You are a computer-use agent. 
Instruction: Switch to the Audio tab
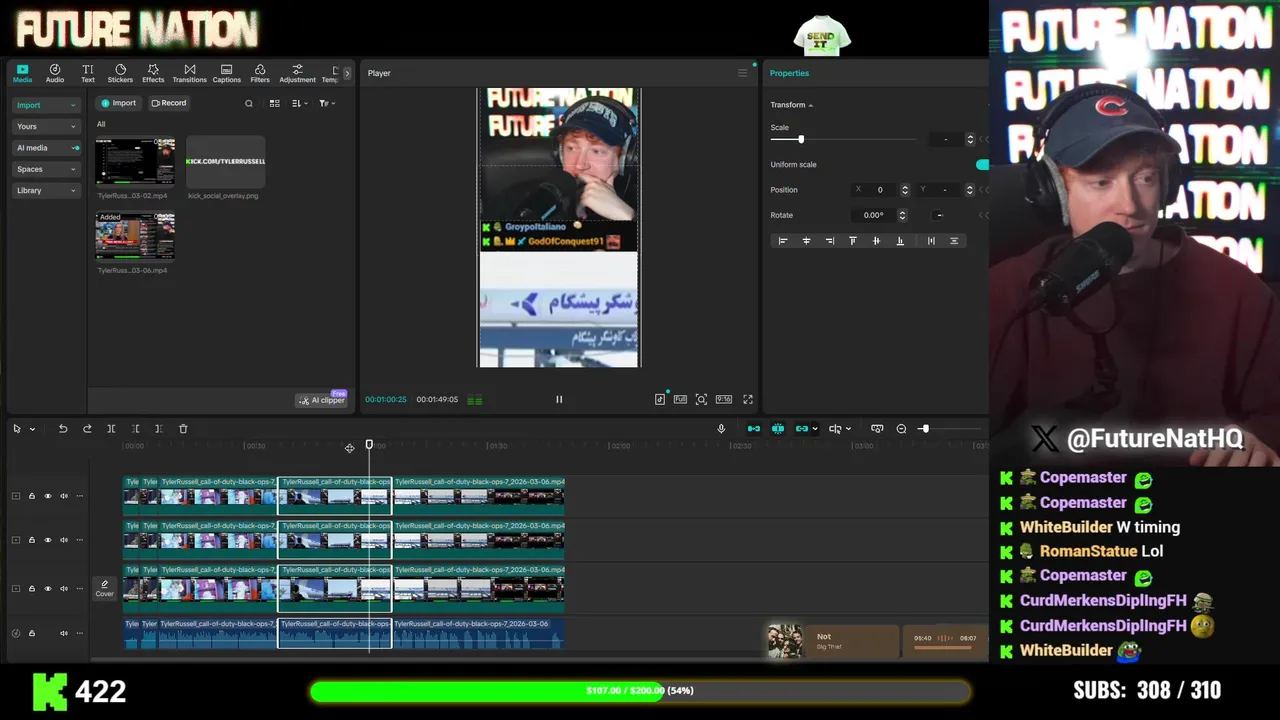[x=55, y=73]
